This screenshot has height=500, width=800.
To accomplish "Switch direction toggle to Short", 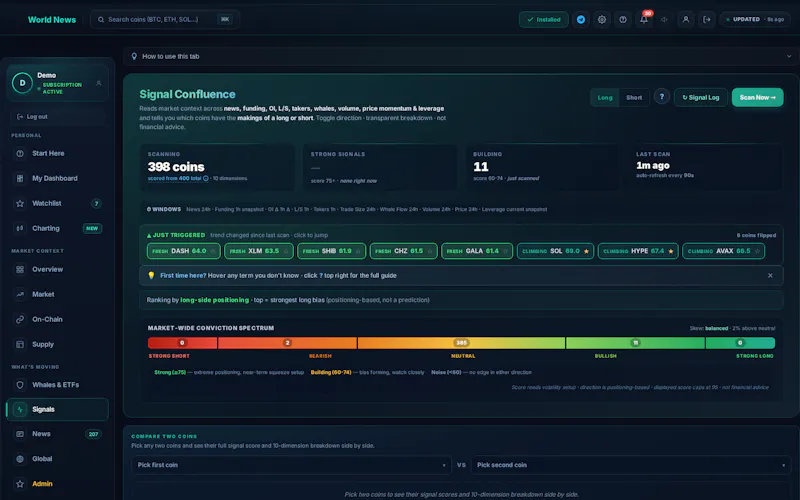I will coord(634,97).
